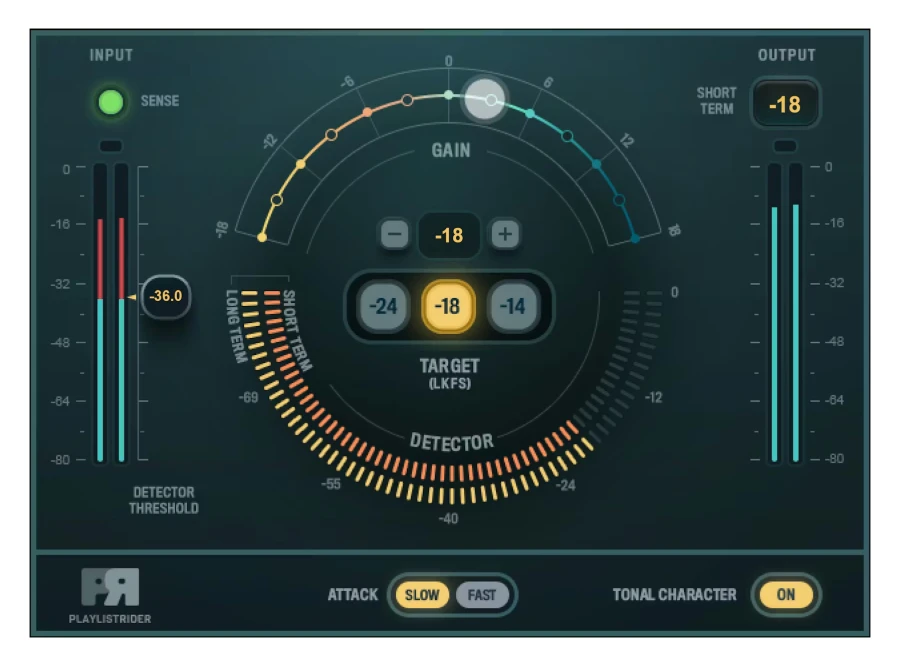Click the input clip indicator above meters
The image size is (900, 666).
point(111,146)
